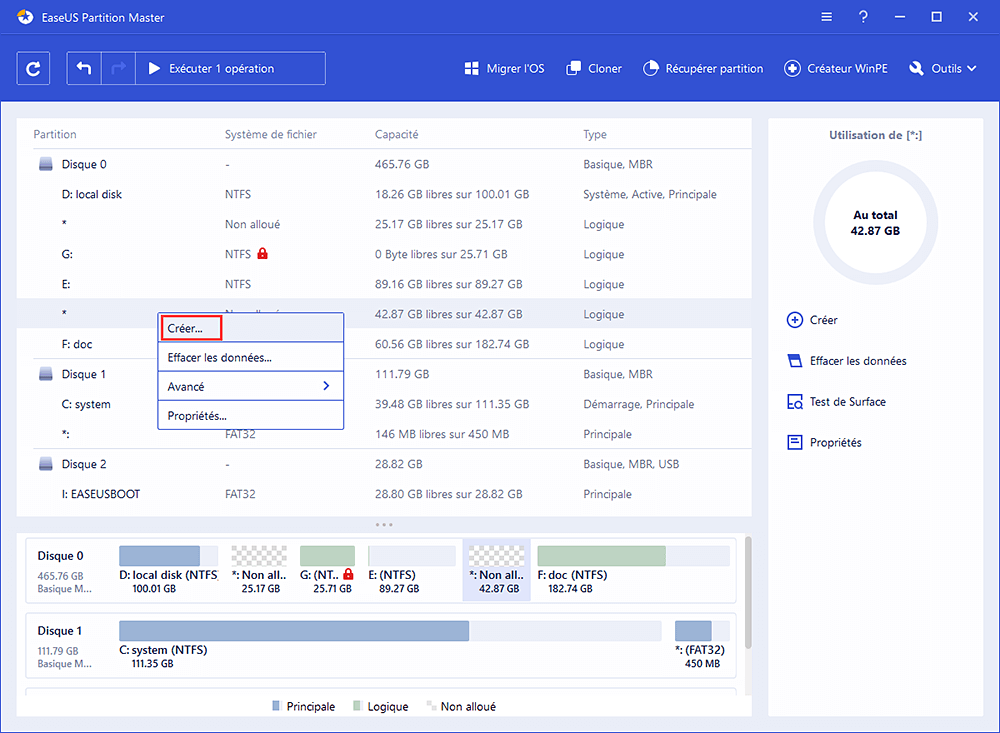Click Exécuter 1 opération button

pos(231,68)
